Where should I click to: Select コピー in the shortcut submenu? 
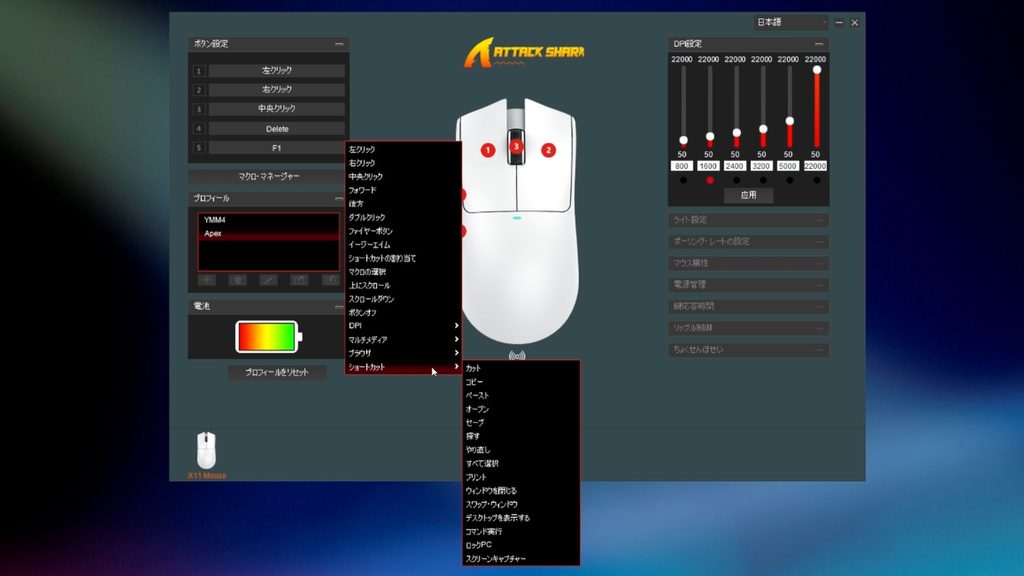click(521, 382)
